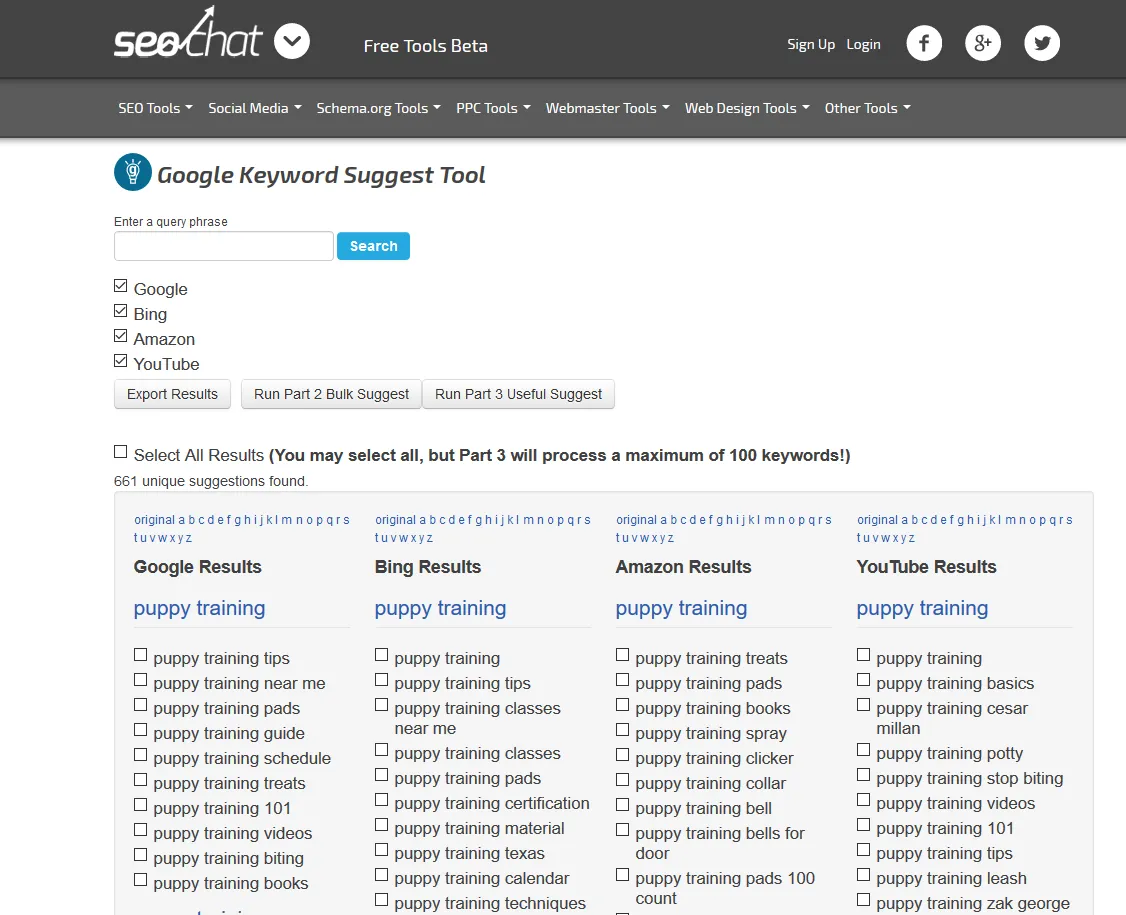Check 'puppy training treats' in Amazon results
Image resolution: width=1126 pixels, height=915 pixels.
[623, 654]
